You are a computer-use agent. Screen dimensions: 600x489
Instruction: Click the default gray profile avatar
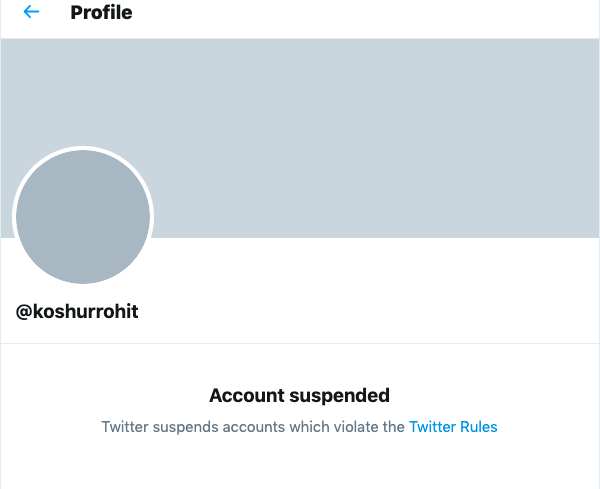click(x=83, y=216)
